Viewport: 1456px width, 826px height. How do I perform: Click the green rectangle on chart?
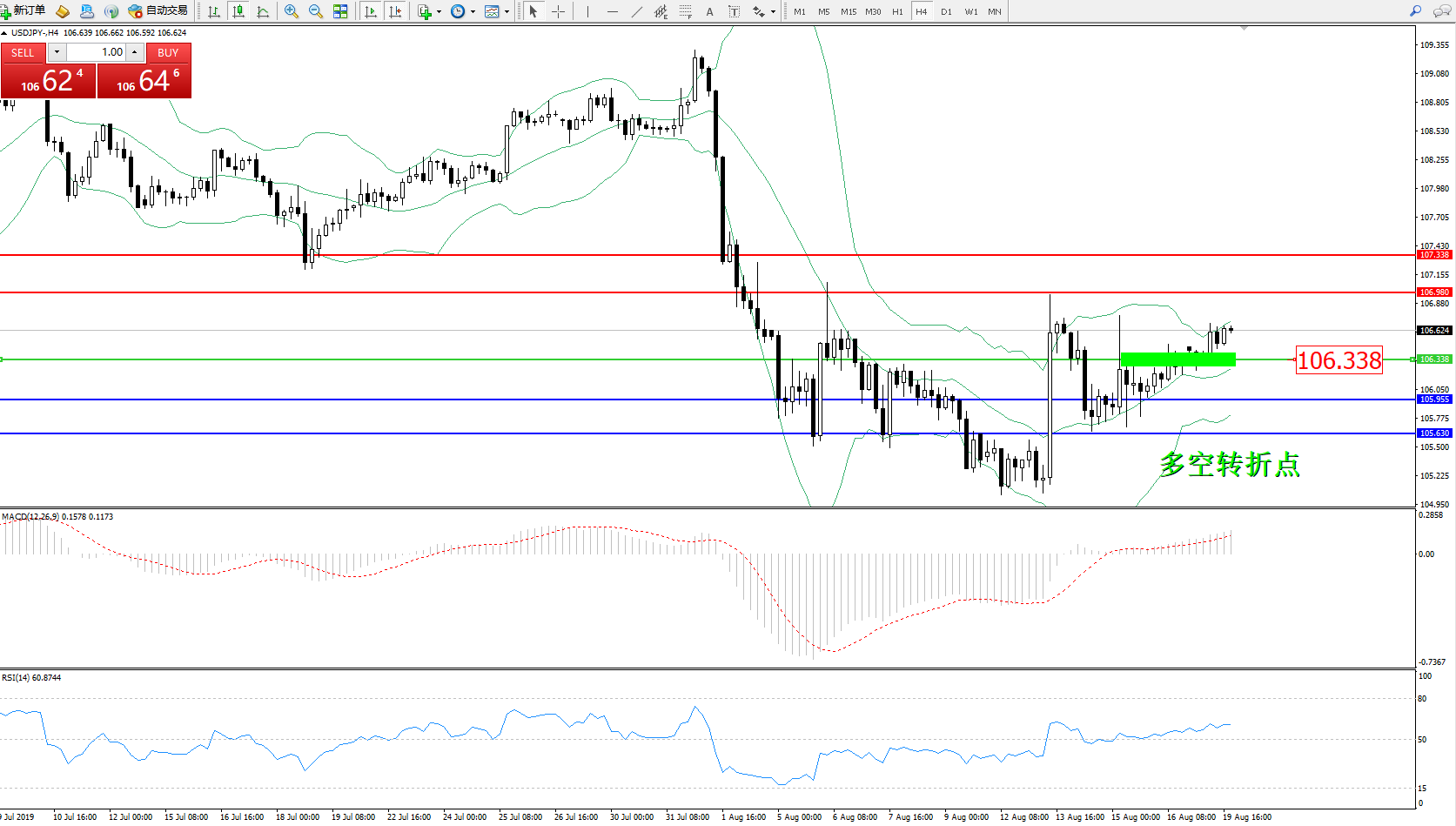click(x=1178, y=359)
